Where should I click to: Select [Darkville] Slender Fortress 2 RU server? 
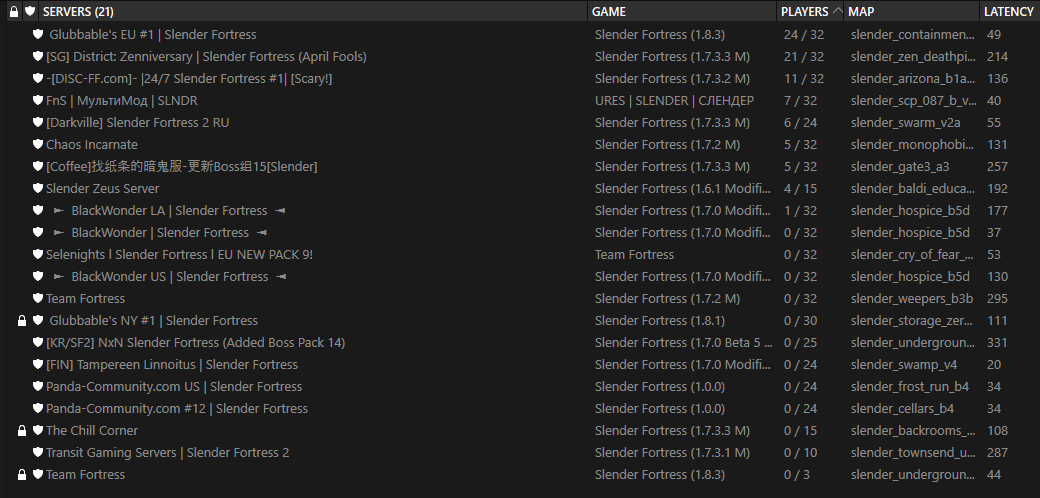click(137, 123)
